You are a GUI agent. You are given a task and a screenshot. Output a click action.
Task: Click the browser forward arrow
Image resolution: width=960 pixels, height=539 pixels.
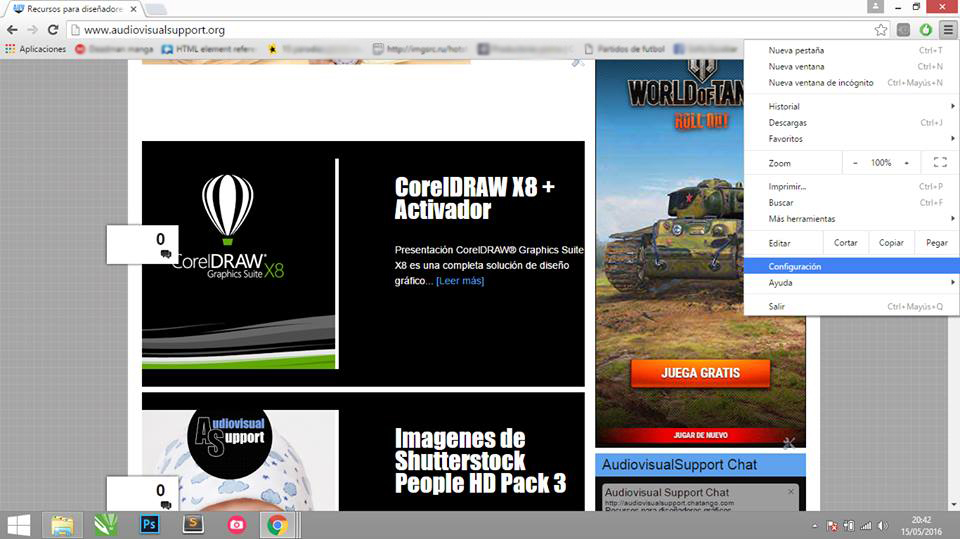click(32, 29)
